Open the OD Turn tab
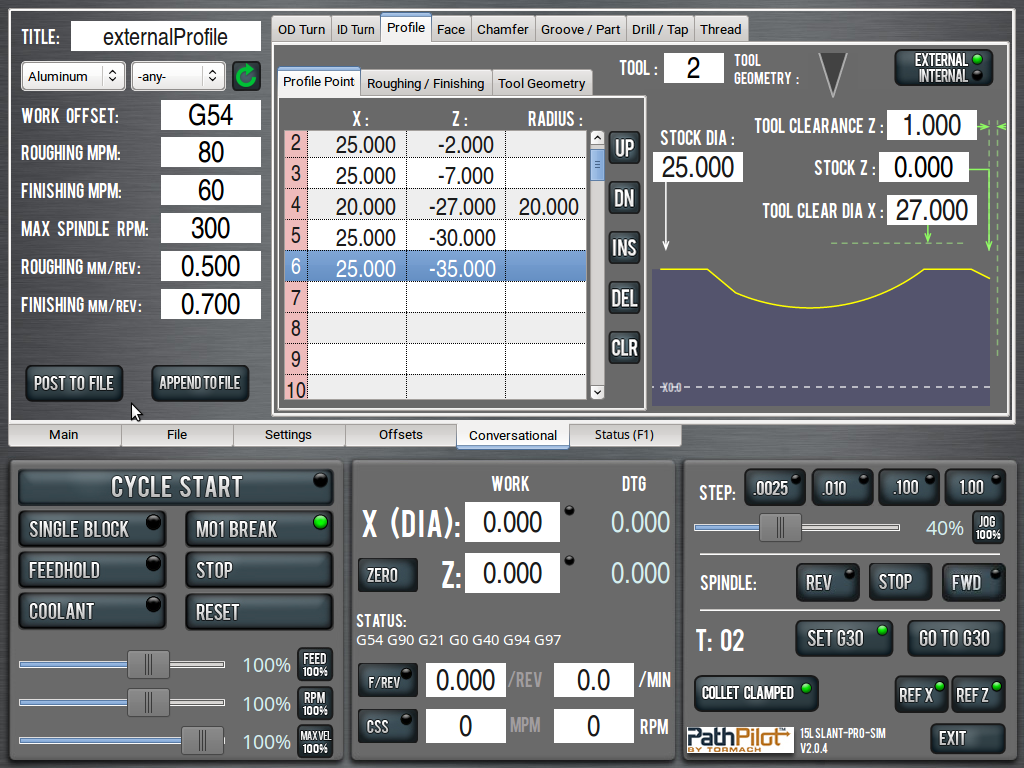The height and width of the screenshot is (768, 1024). click(301, 29)
